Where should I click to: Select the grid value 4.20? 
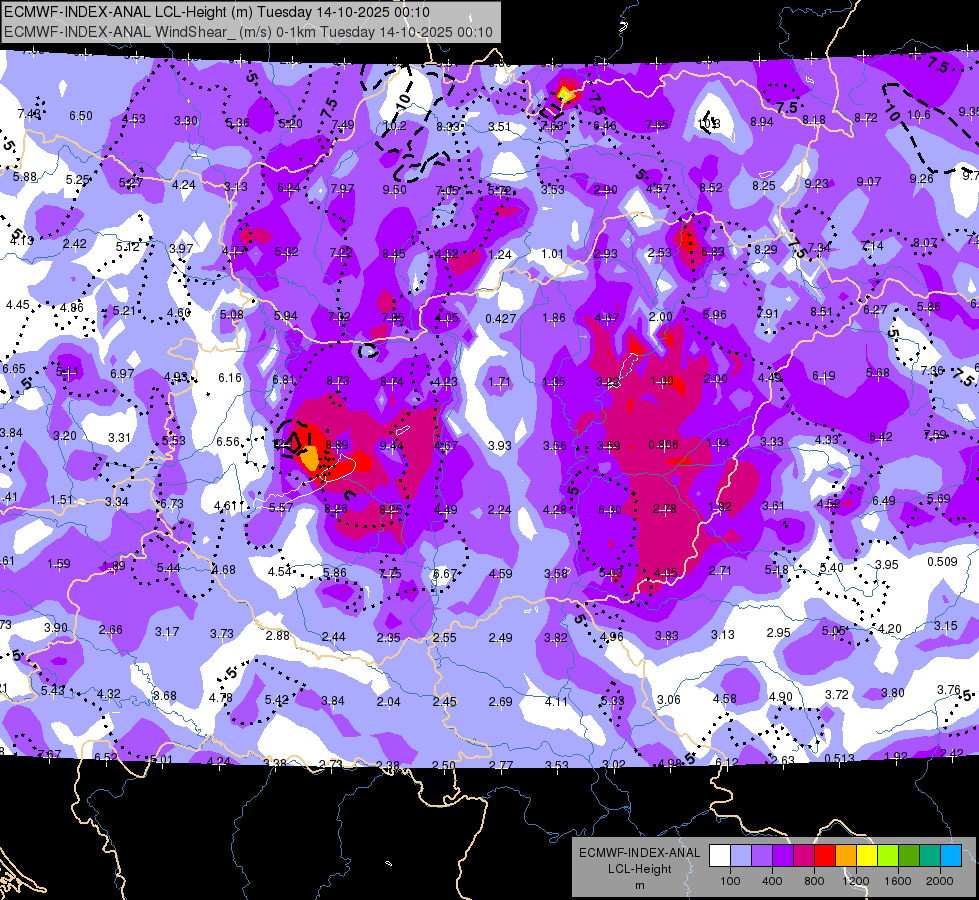pyautogui.click(x=890, y=628)
